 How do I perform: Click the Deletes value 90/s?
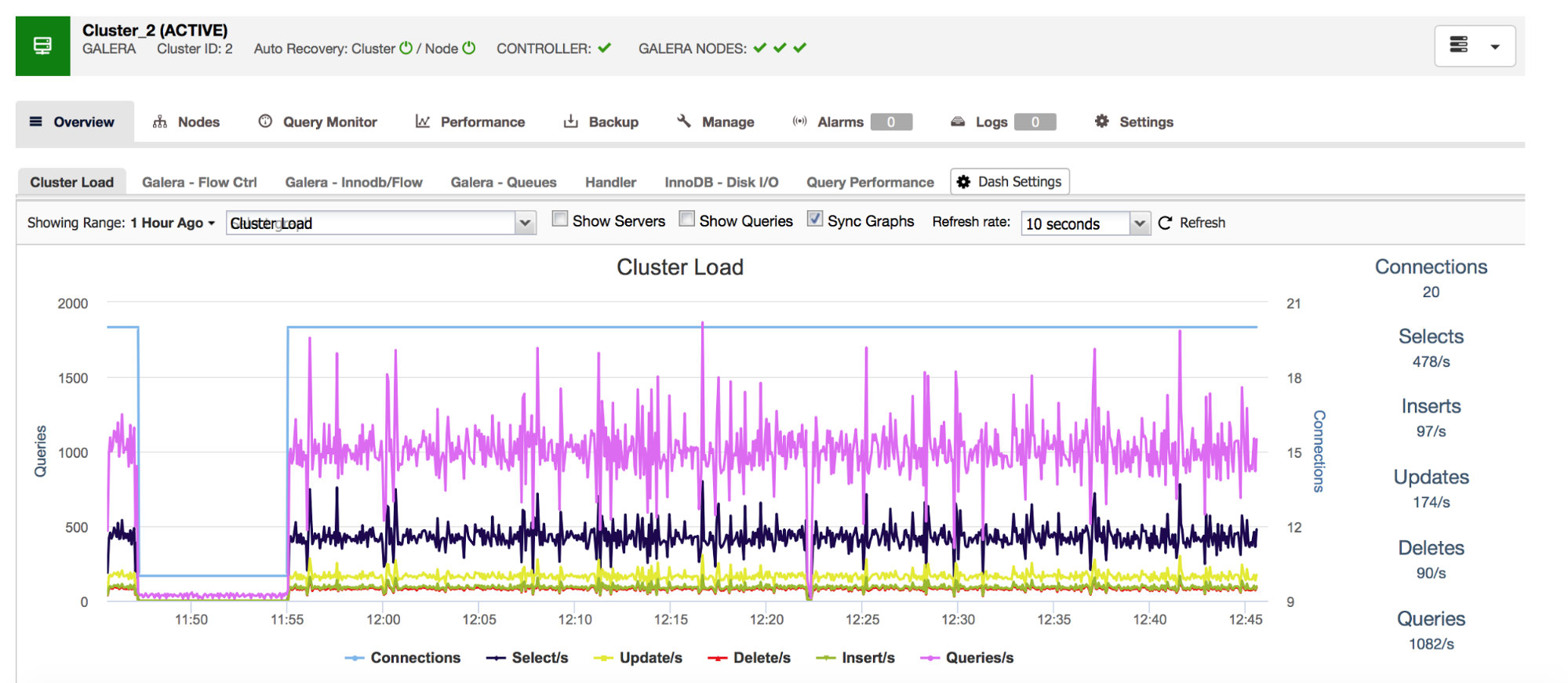click(x=1431, y=573)
